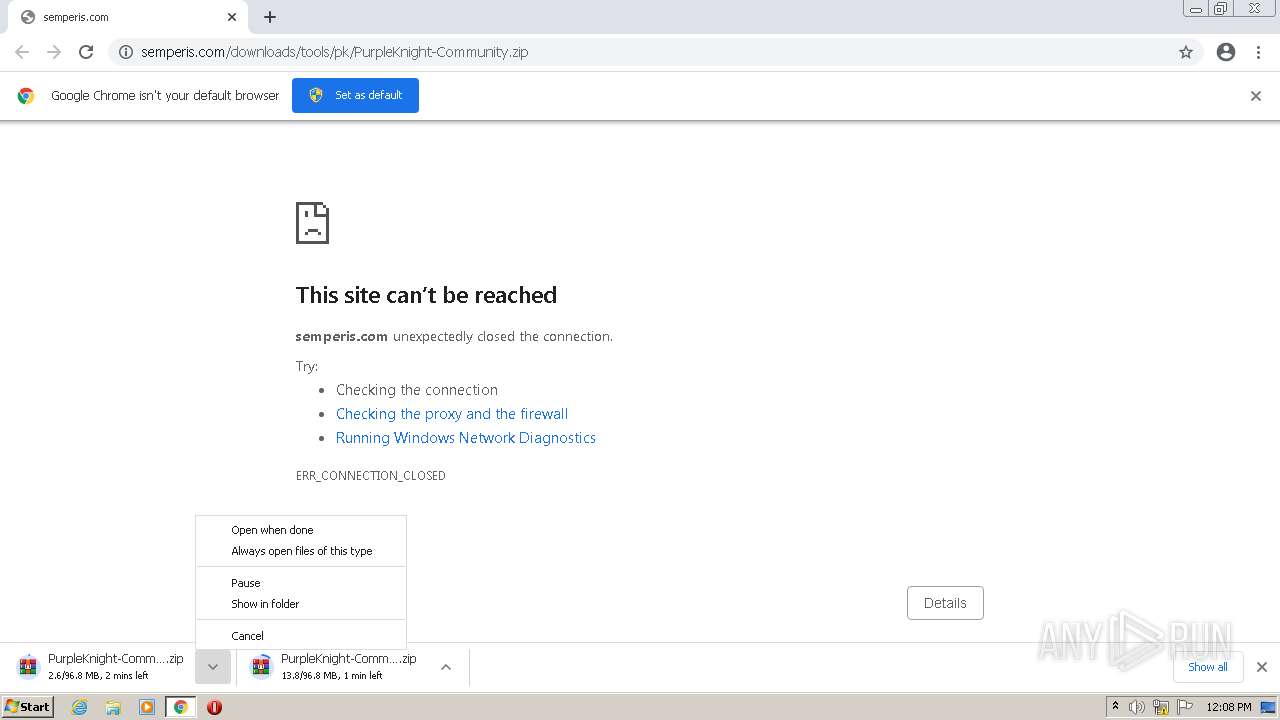Choose Pause in download menu
Screen dimensions: 1280x720
301,583
